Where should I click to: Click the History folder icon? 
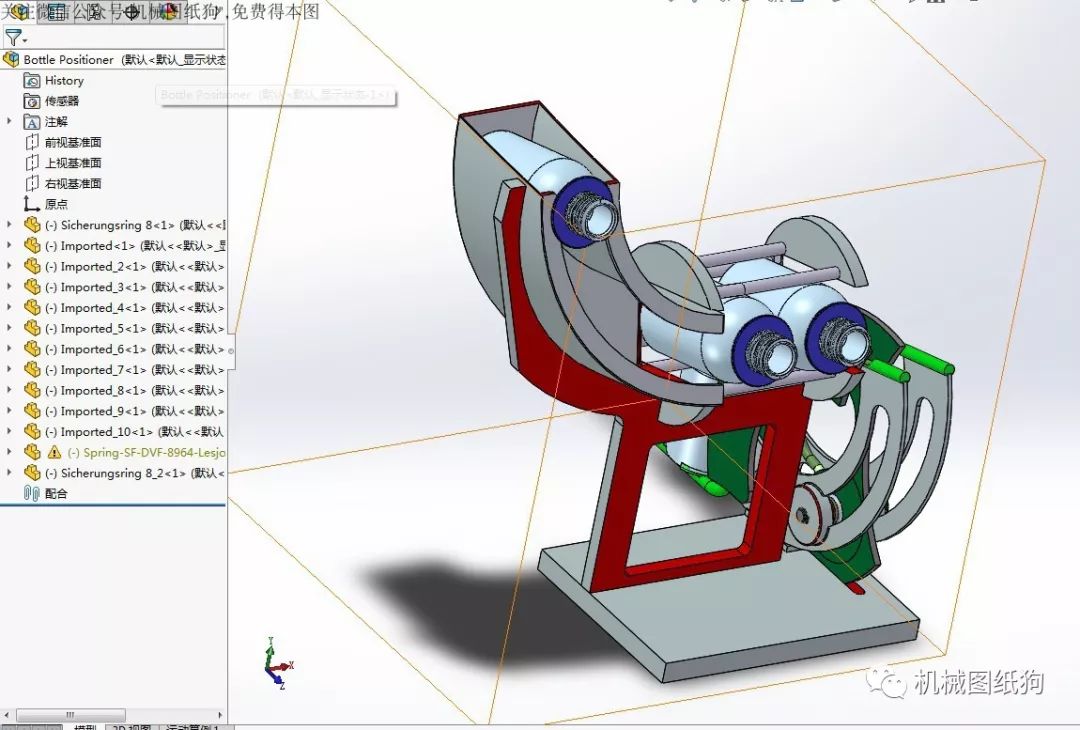tap(32, 81)
